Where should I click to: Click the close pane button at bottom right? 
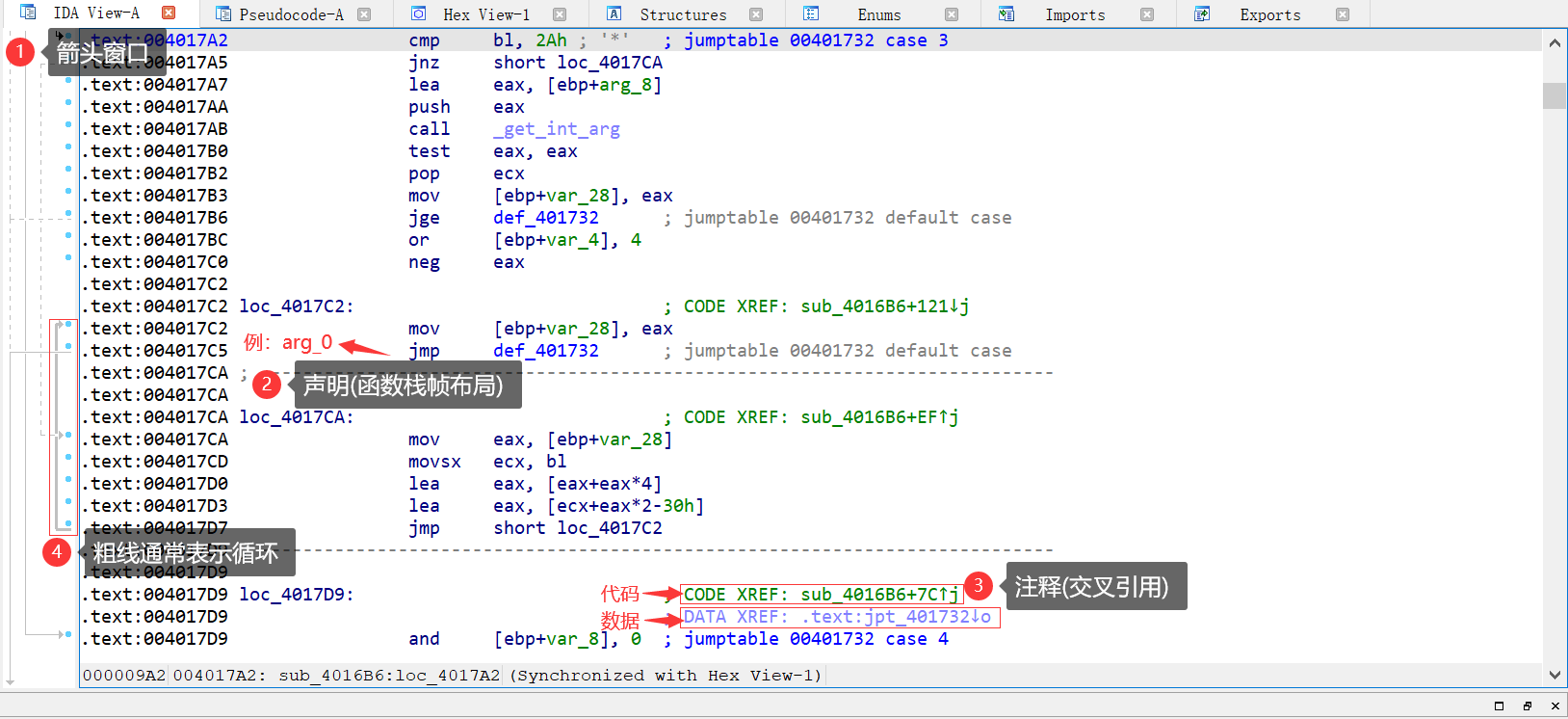[x=1555, y=706]
